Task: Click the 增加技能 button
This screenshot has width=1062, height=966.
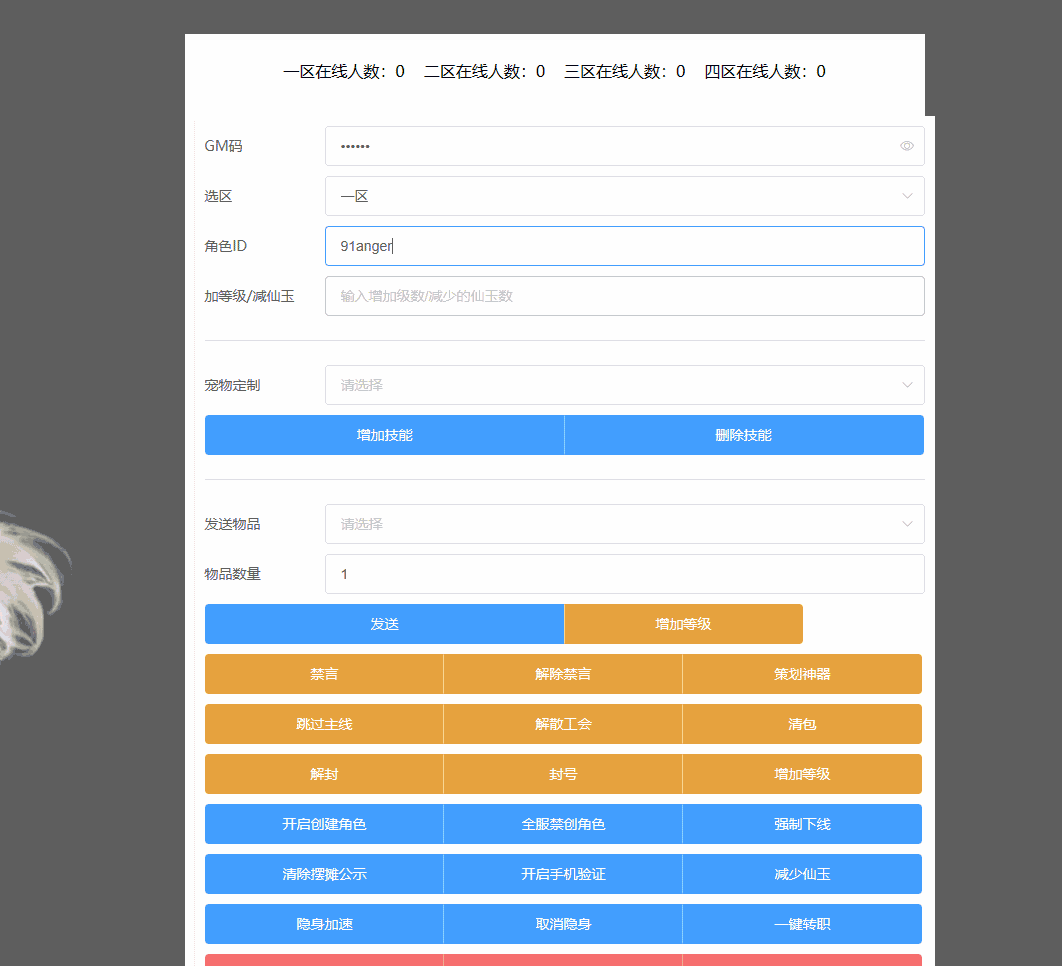Action: 384,435
